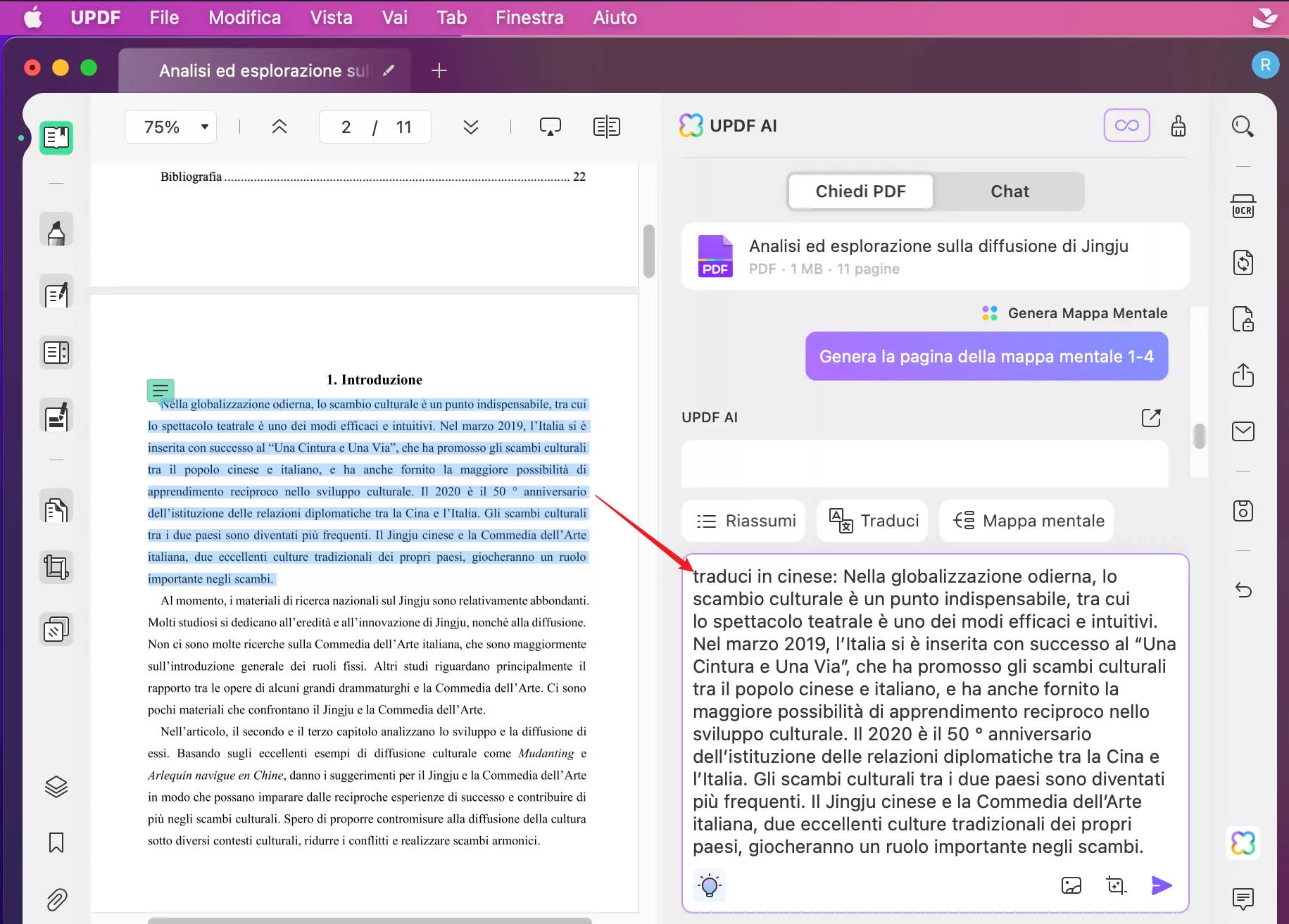Viewport: 1289px width, 924px height.
Task: Click the Search magnifier icon
Action: [x=1243, y=127]
